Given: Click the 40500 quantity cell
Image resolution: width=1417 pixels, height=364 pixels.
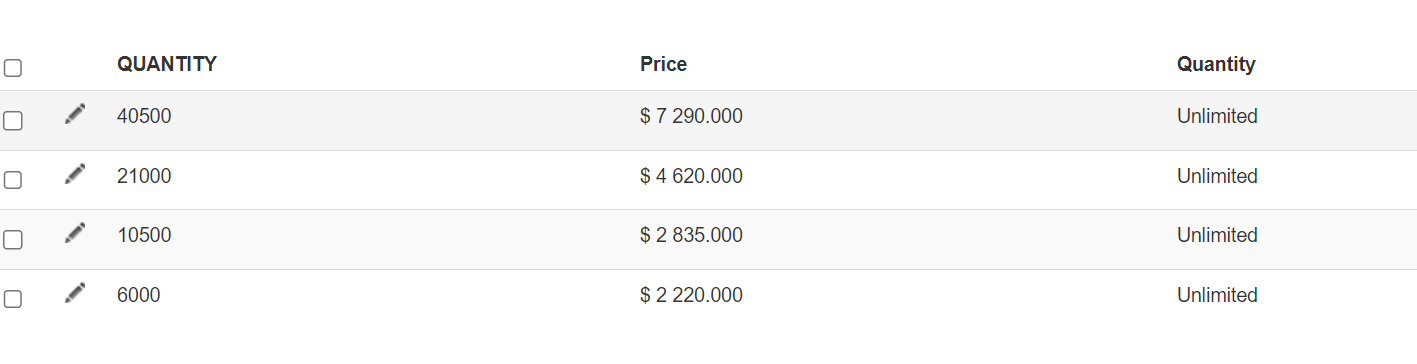Looking at the screenshot, I should tap(144, 116).
